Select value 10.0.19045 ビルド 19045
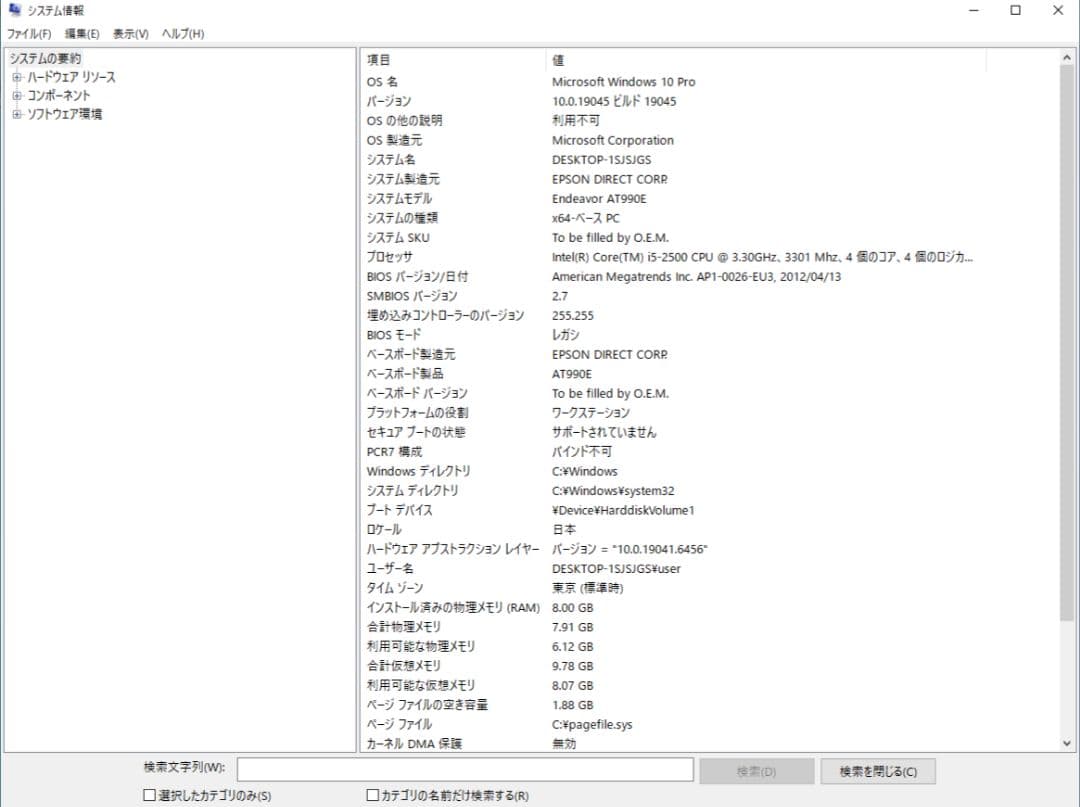Image resolution: width=1080 pixels, height=807 pixels. [614, 101]
